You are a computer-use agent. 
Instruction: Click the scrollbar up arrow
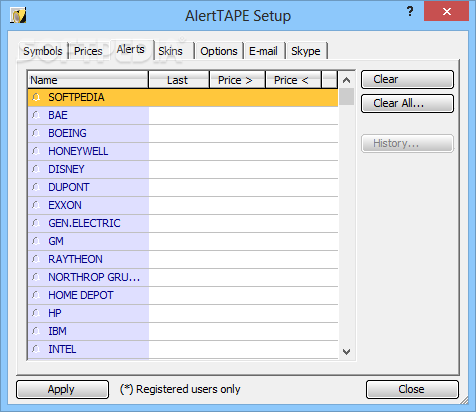coord(347,80)
